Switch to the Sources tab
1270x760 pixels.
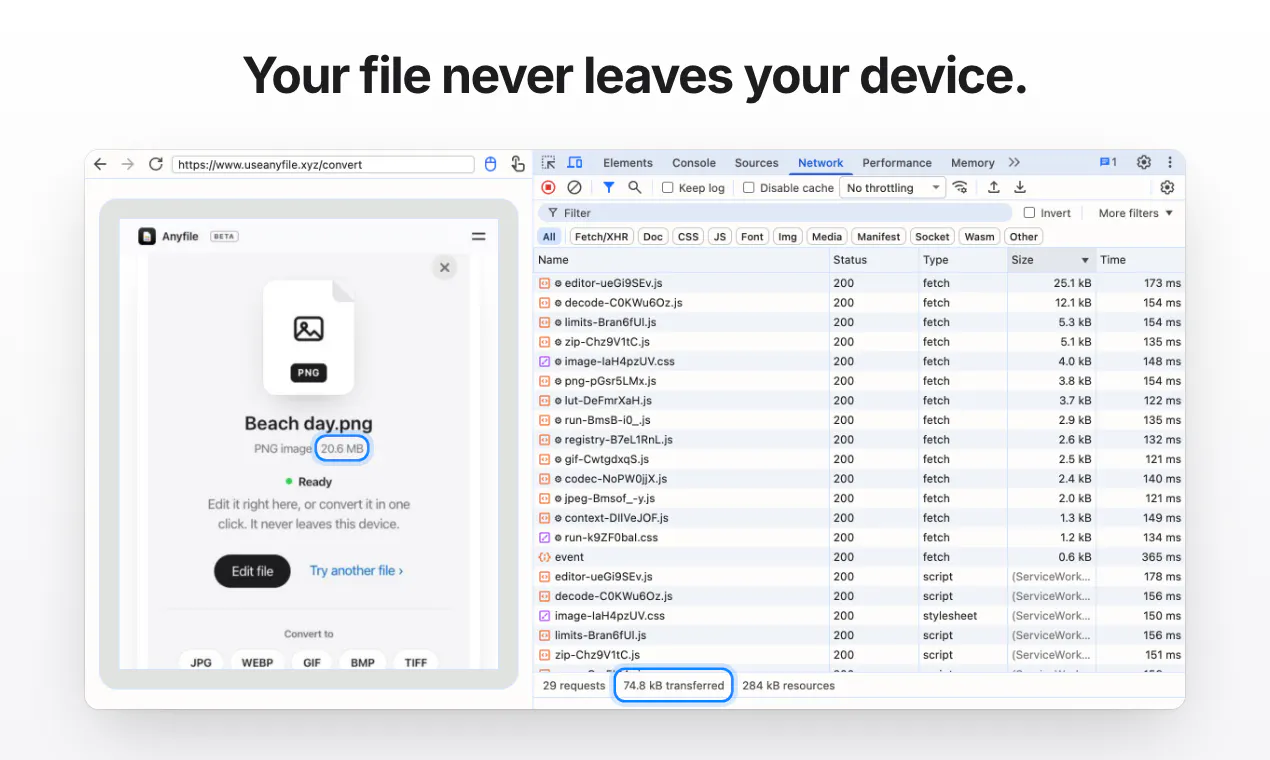(756, 163)
